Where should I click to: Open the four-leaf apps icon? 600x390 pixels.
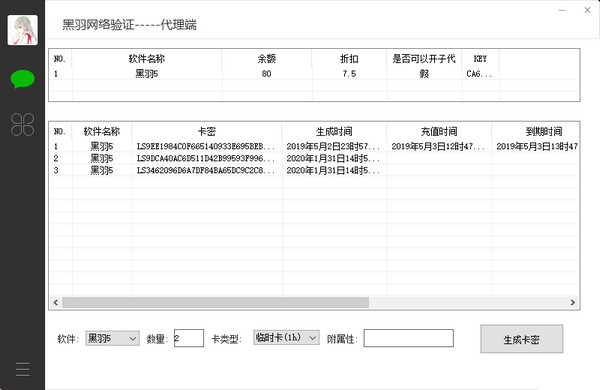click(x=23, y=125)
